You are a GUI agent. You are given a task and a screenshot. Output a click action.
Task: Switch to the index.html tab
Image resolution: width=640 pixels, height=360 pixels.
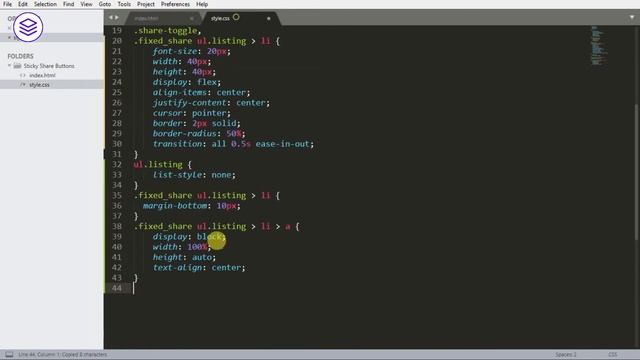pos(147,18)
